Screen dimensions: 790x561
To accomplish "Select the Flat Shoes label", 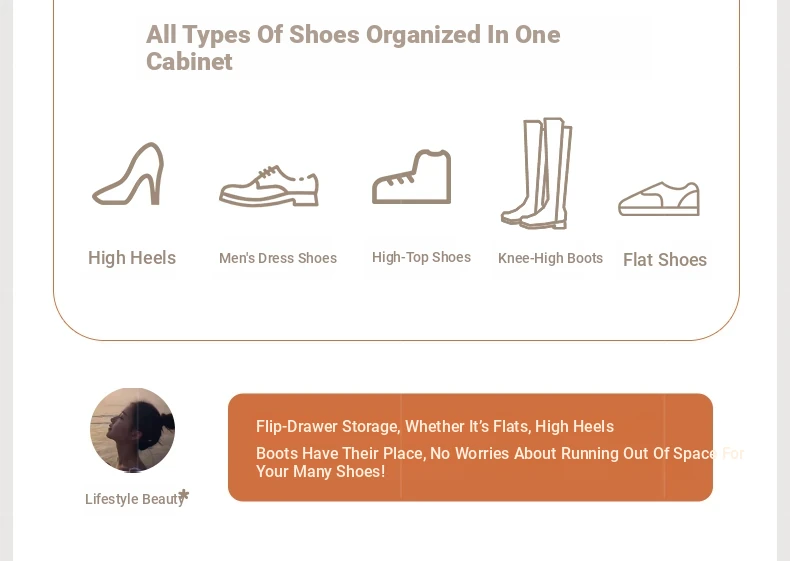I will (665, 260).
